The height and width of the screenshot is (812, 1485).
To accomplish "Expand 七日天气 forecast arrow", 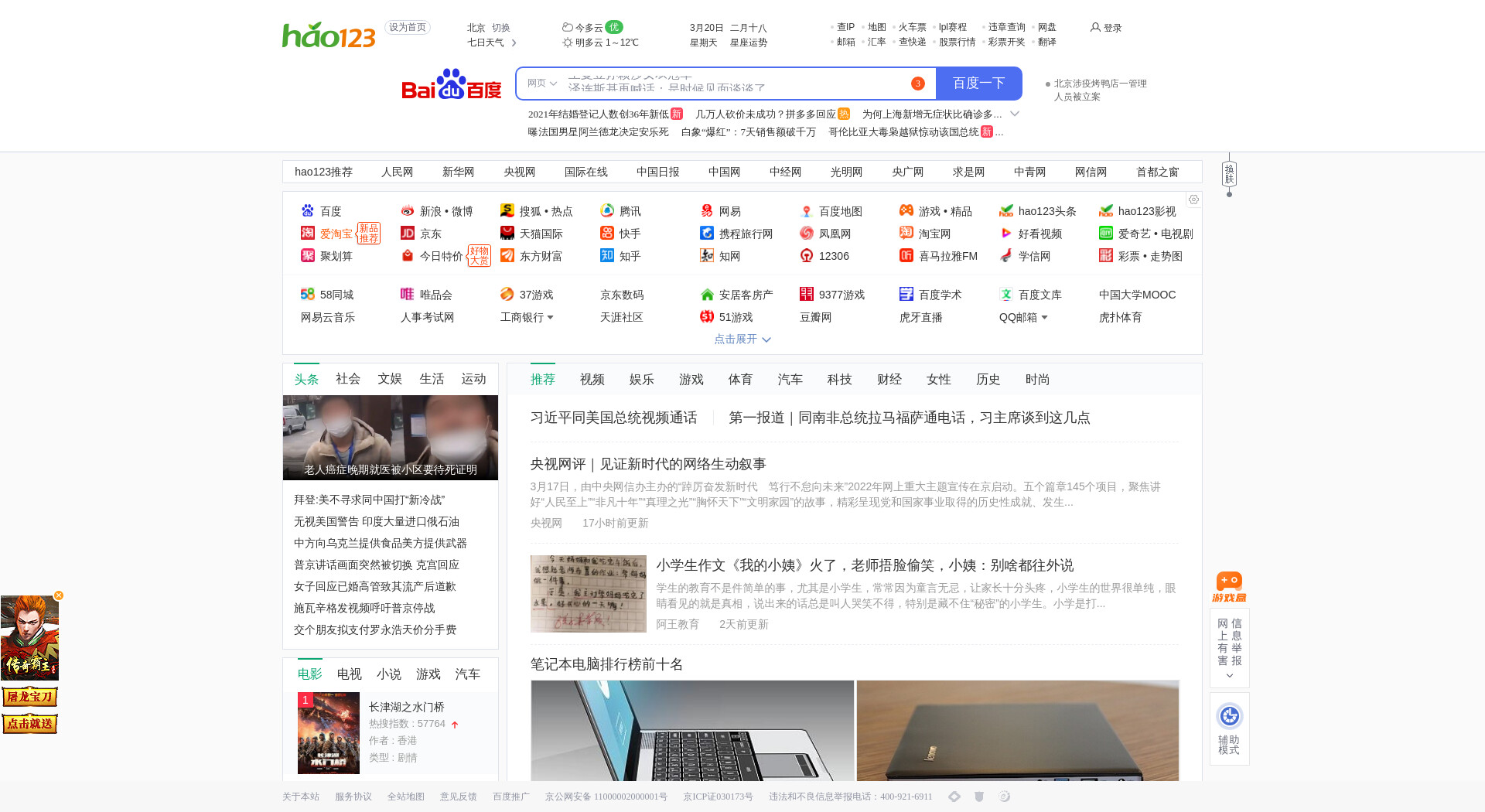I will pos(514,43).
